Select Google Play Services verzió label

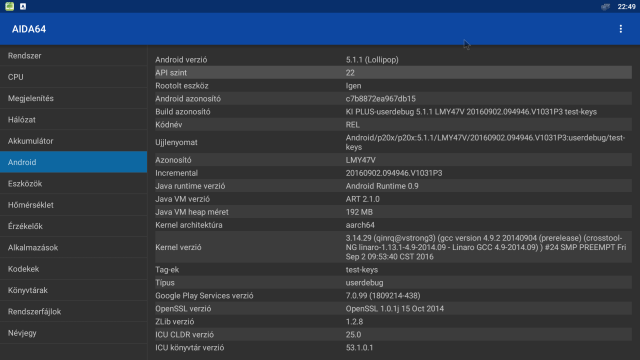tap(204, 296)
